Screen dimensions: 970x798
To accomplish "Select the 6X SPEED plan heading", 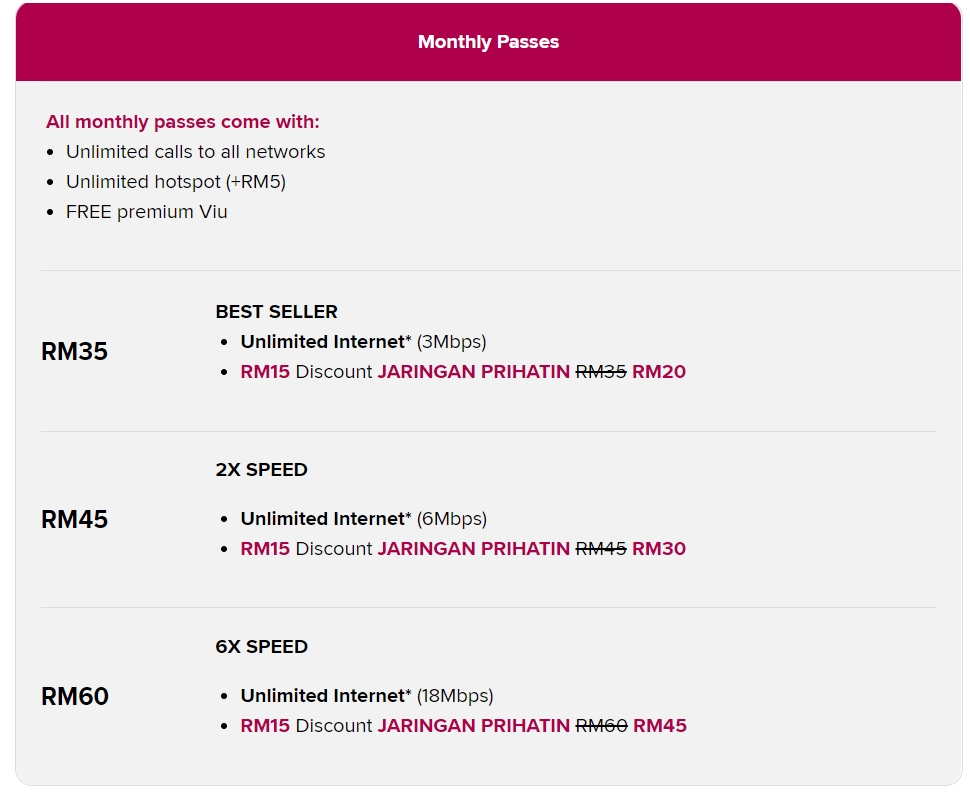I will pyautogui.click(x=261, y=647).
